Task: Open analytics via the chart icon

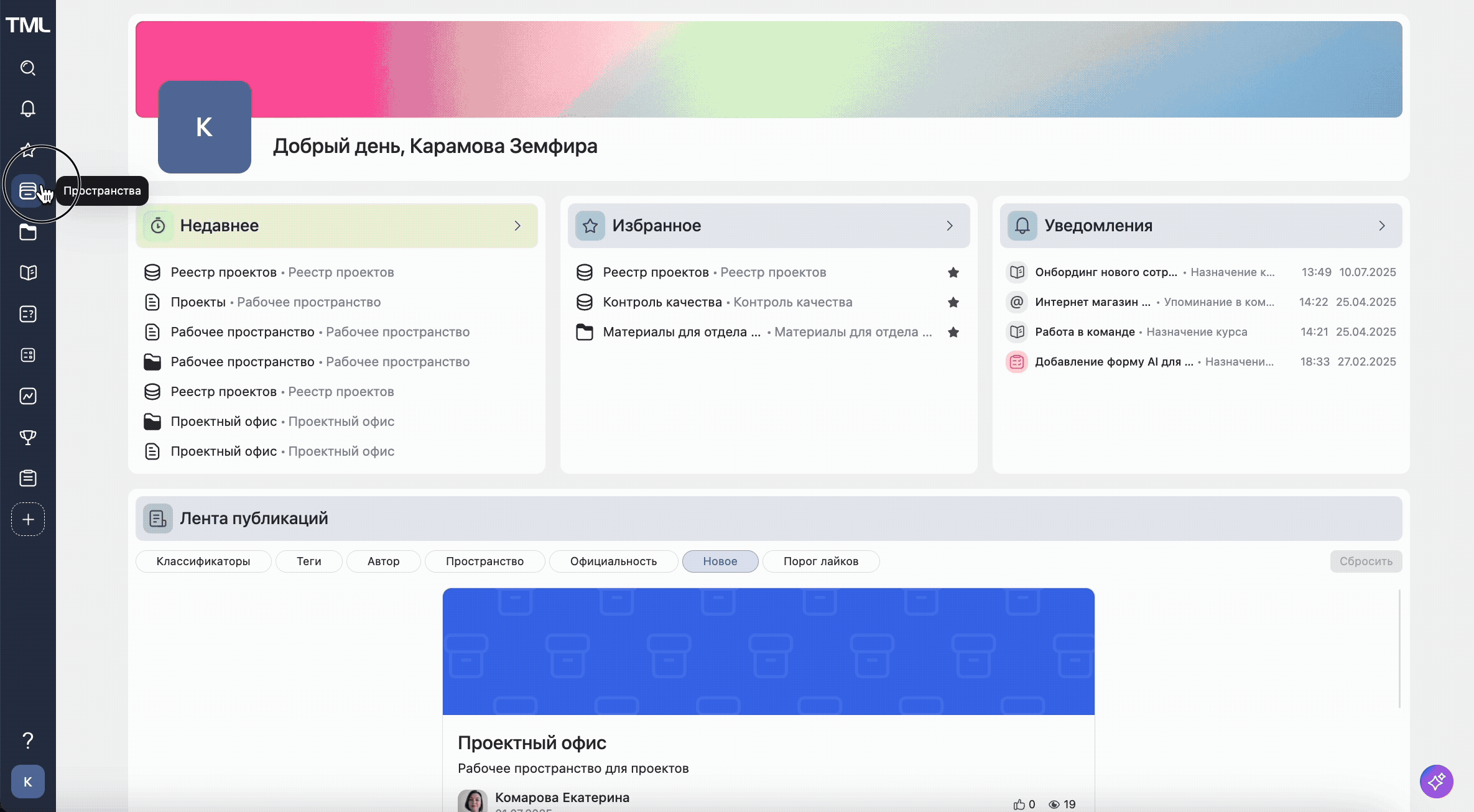Action: (x=27, y=395)
